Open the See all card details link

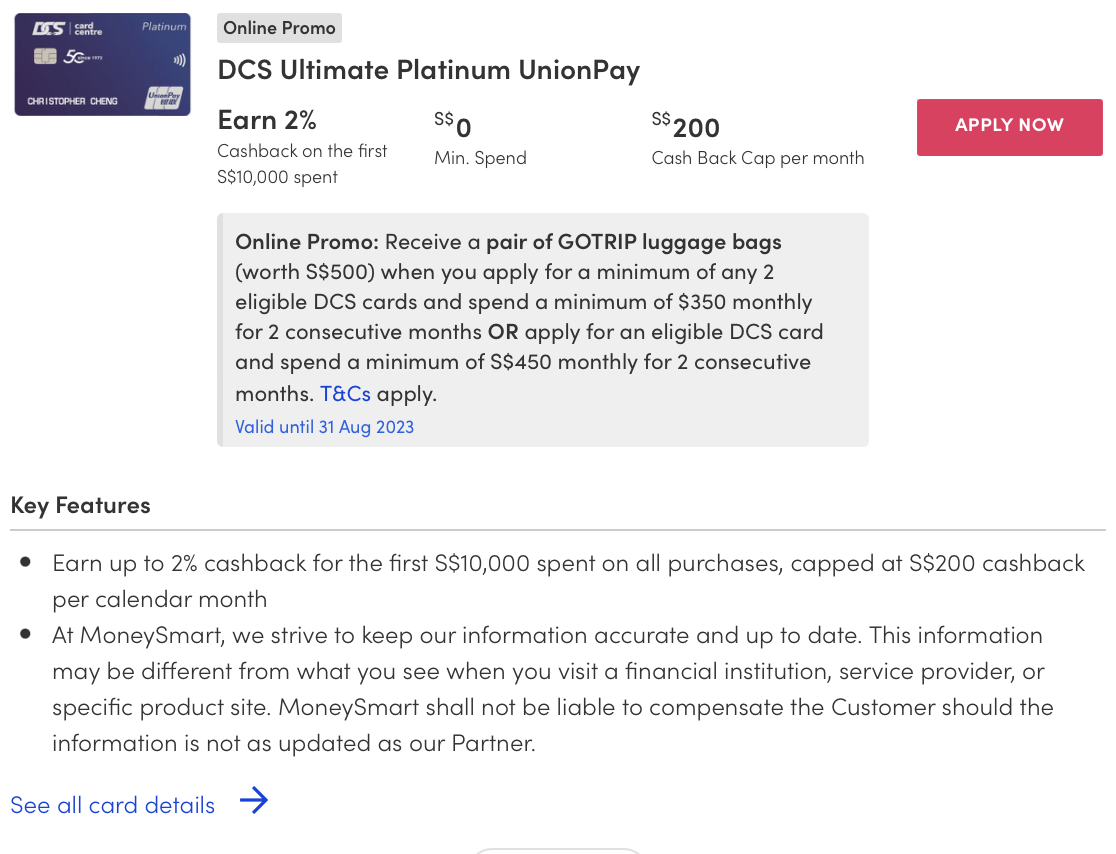[112, 805]
